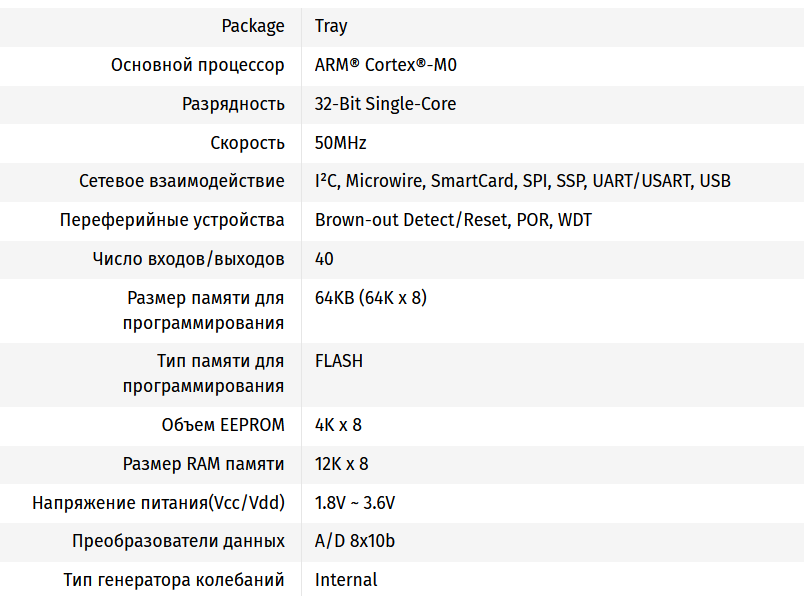Select the "ARM® Cortex®-M0" value

pyautogui.click(x=386, y=65)
